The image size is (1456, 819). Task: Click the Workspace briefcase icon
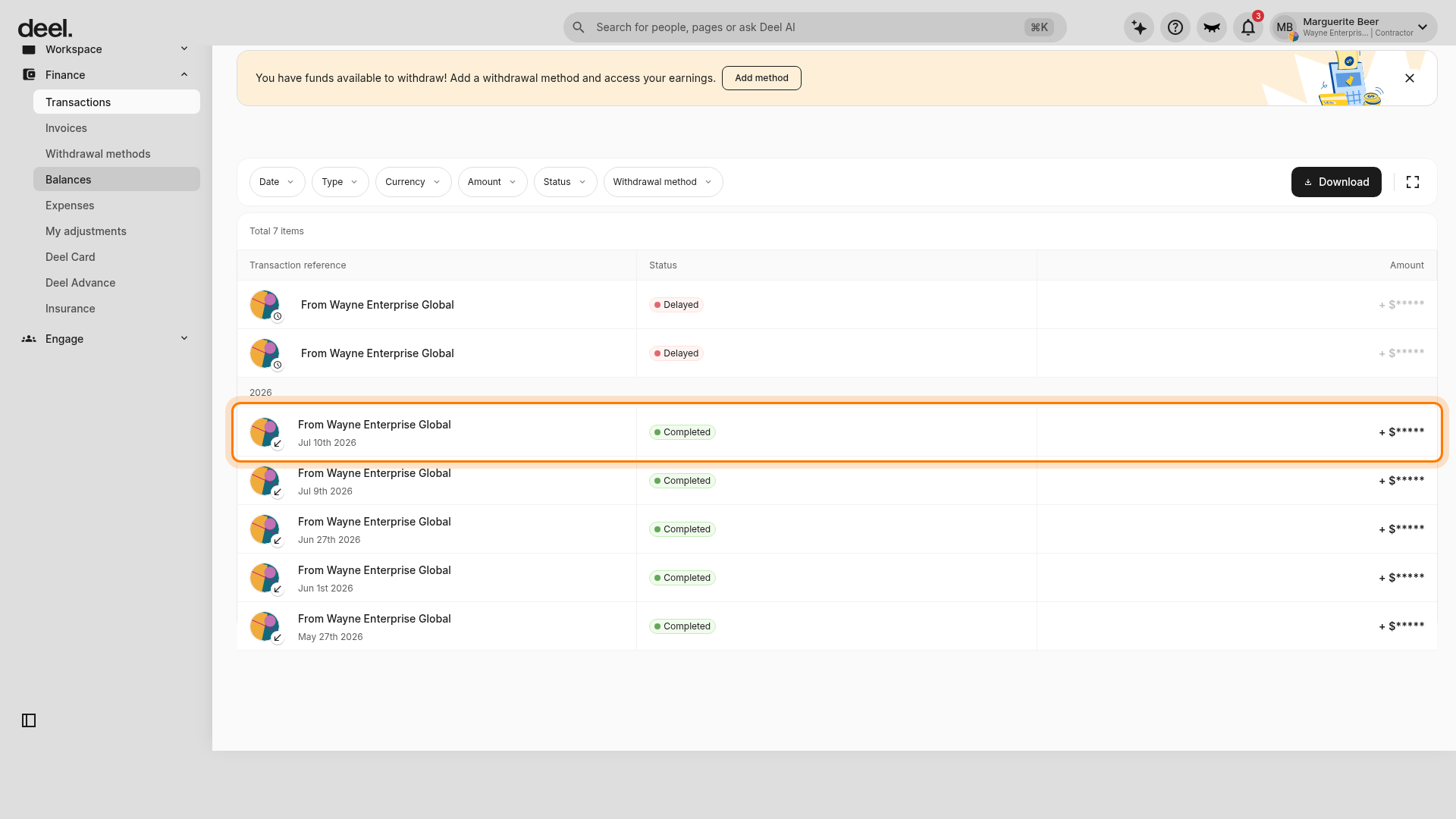coord(29,49)
